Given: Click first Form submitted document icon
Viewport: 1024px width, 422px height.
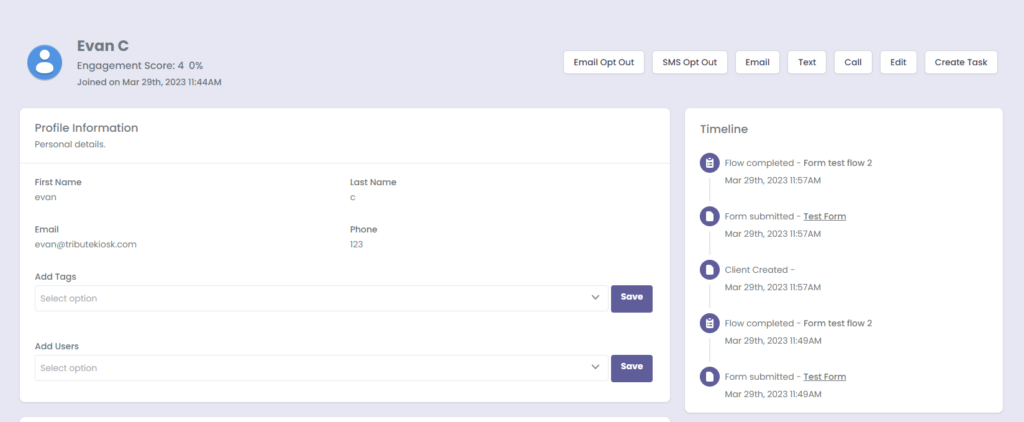Looking at the screenshot, I should pos(709,216).
